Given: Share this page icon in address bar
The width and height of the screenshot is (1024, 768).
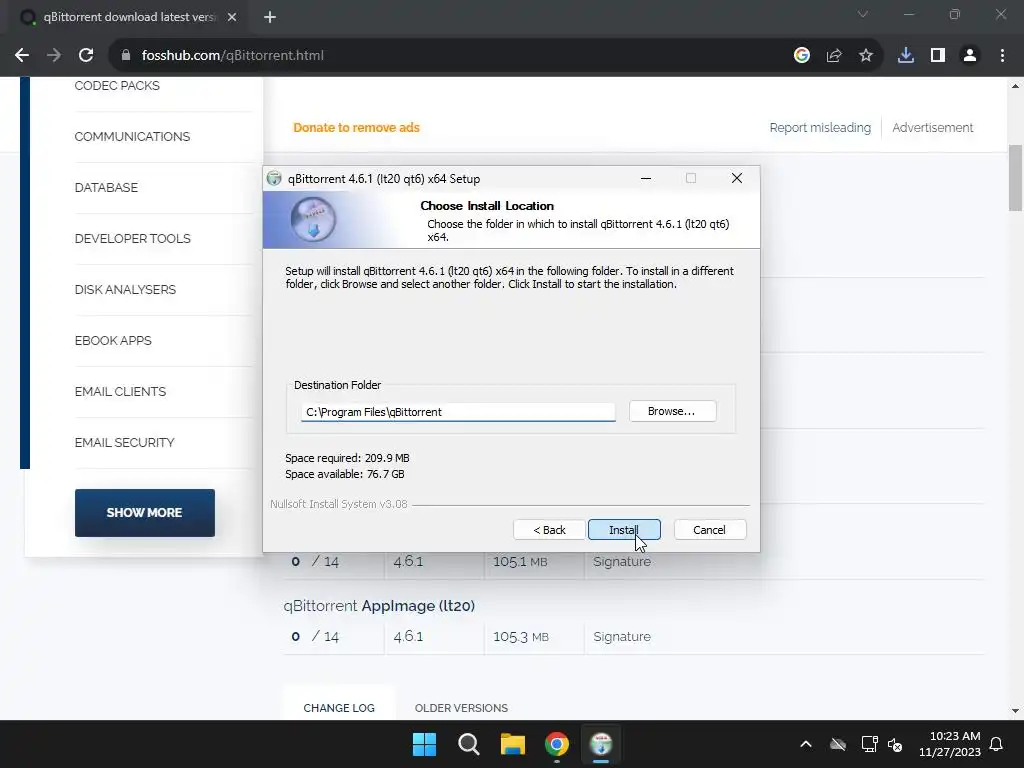Looking at the screenshot, I should click(x=834, y=56).
